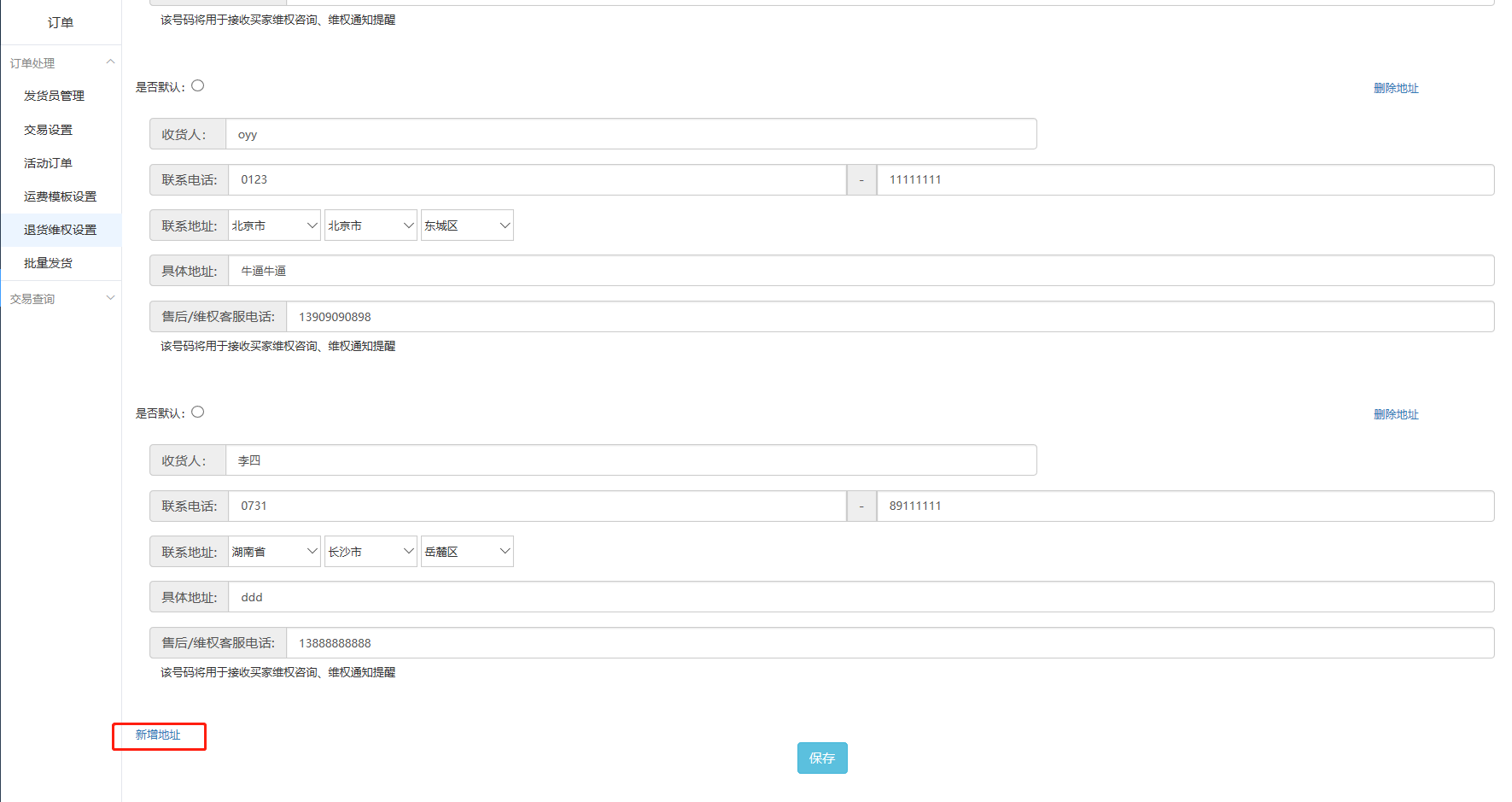1512x802 pixels.
Task: Focus the service phone field containing 13909090898
Action: pyautogui.click(x=890, y=317)
